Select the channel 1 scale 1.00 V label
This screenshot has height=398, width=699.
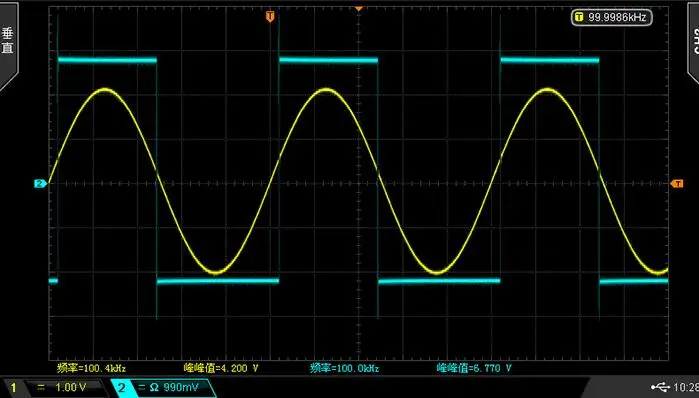coord(70,387)
